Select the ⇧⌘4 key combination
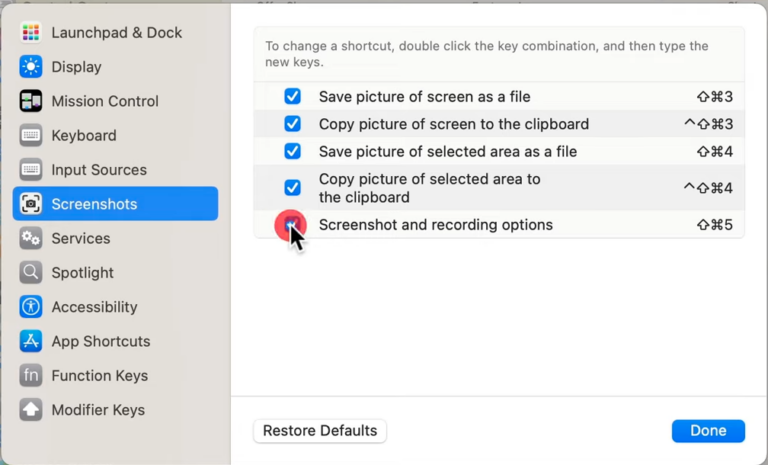This screenshot has height=465, width=768. click(x=715, y=151)
